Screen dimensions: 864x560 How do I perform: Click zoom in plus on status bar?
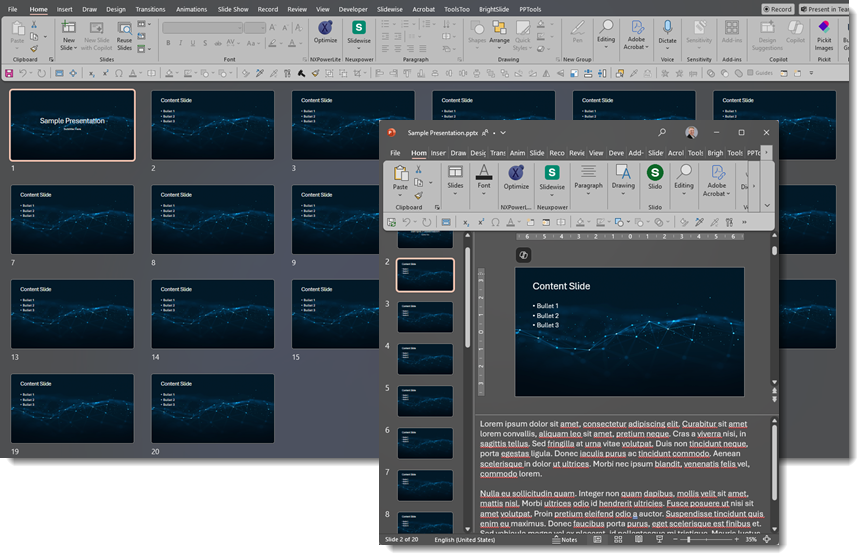coord(736,540)
